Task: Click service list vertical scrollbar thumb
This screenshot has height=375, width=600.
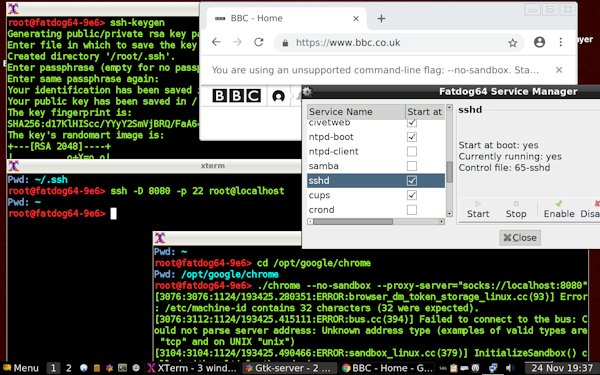Action: [x=450, y=172]
